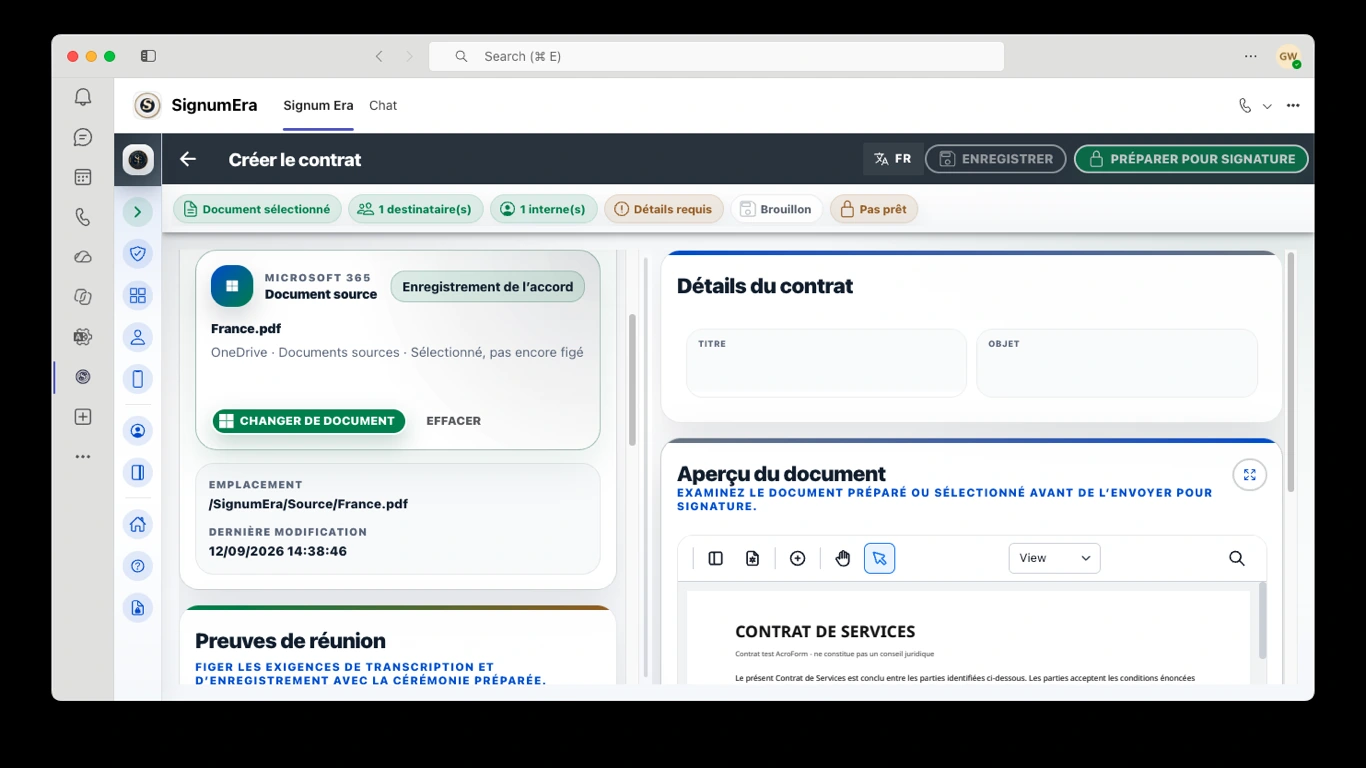The width and height of the screenshot is (1366, 768).
Task: Open the three-dot menu next to the call chevron
Action: pos(1293,106)
